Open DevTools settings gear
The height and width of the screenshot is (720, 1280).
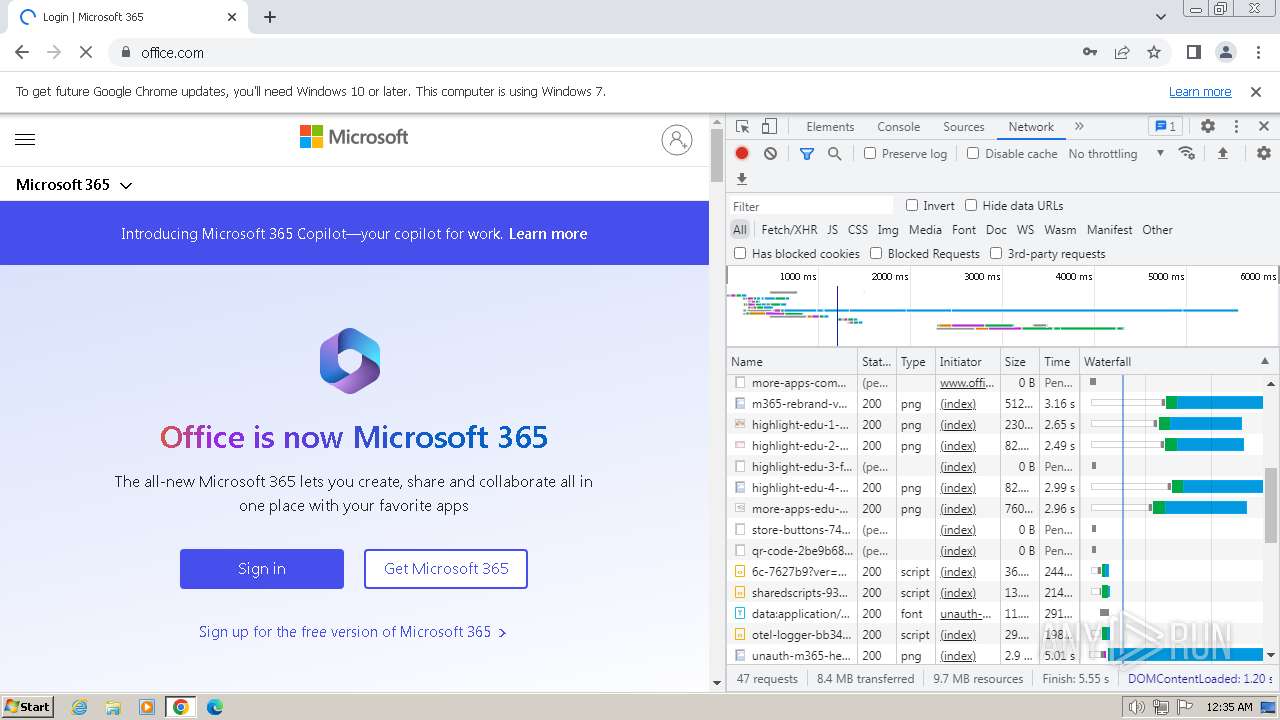point(1208,127)
